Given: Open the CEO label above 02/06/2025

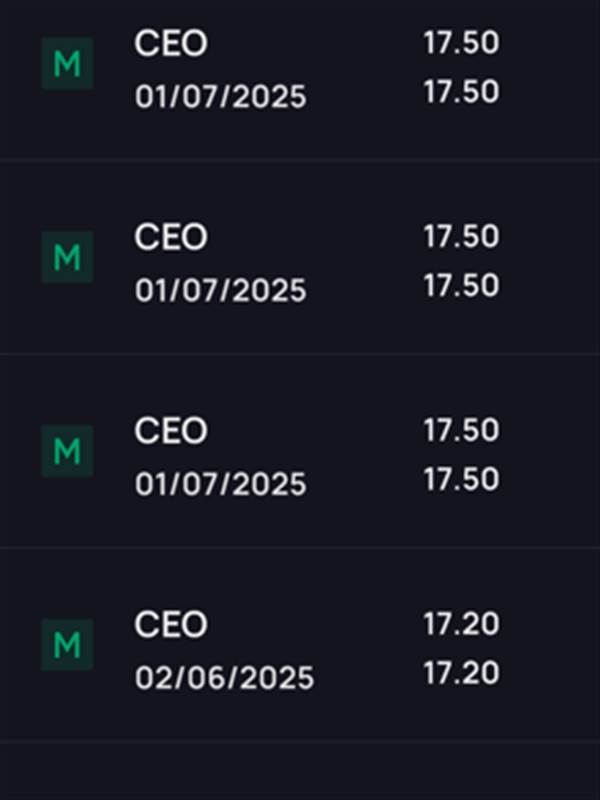Looking at the screenshot, I should click(171, 624).
